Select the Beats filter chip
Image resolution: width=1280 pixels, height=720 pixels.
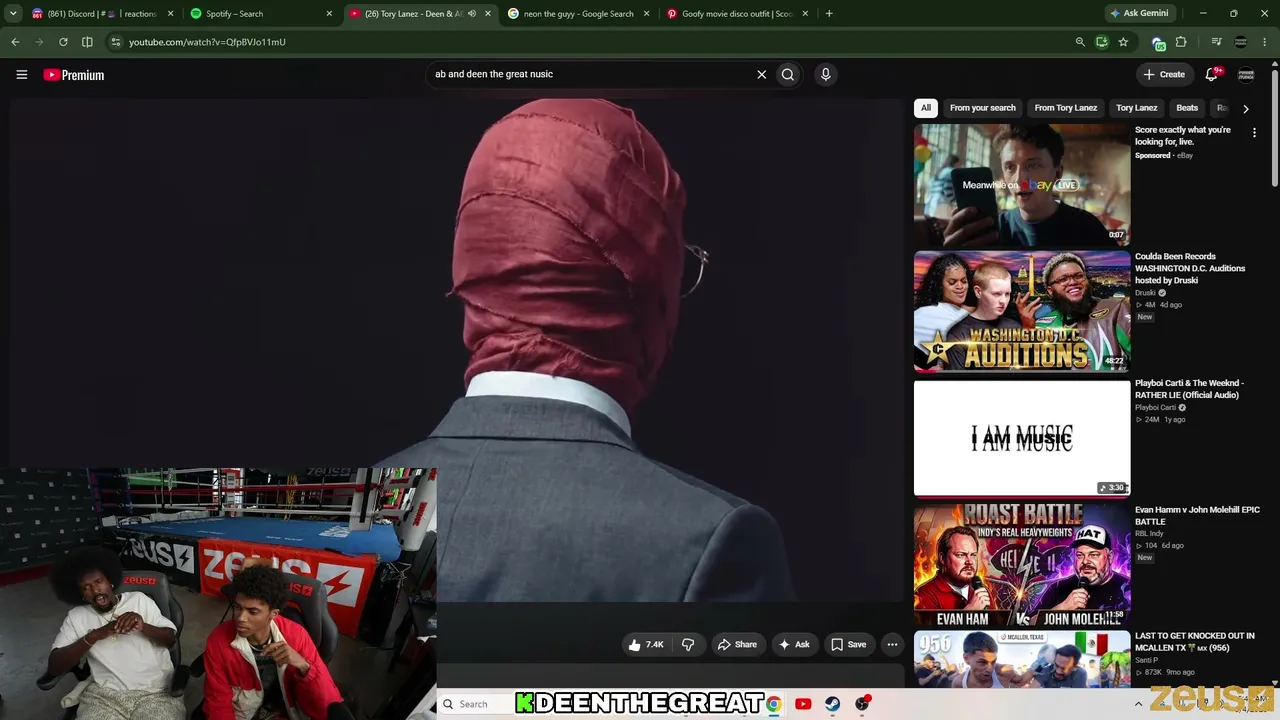coord(1187,108)
